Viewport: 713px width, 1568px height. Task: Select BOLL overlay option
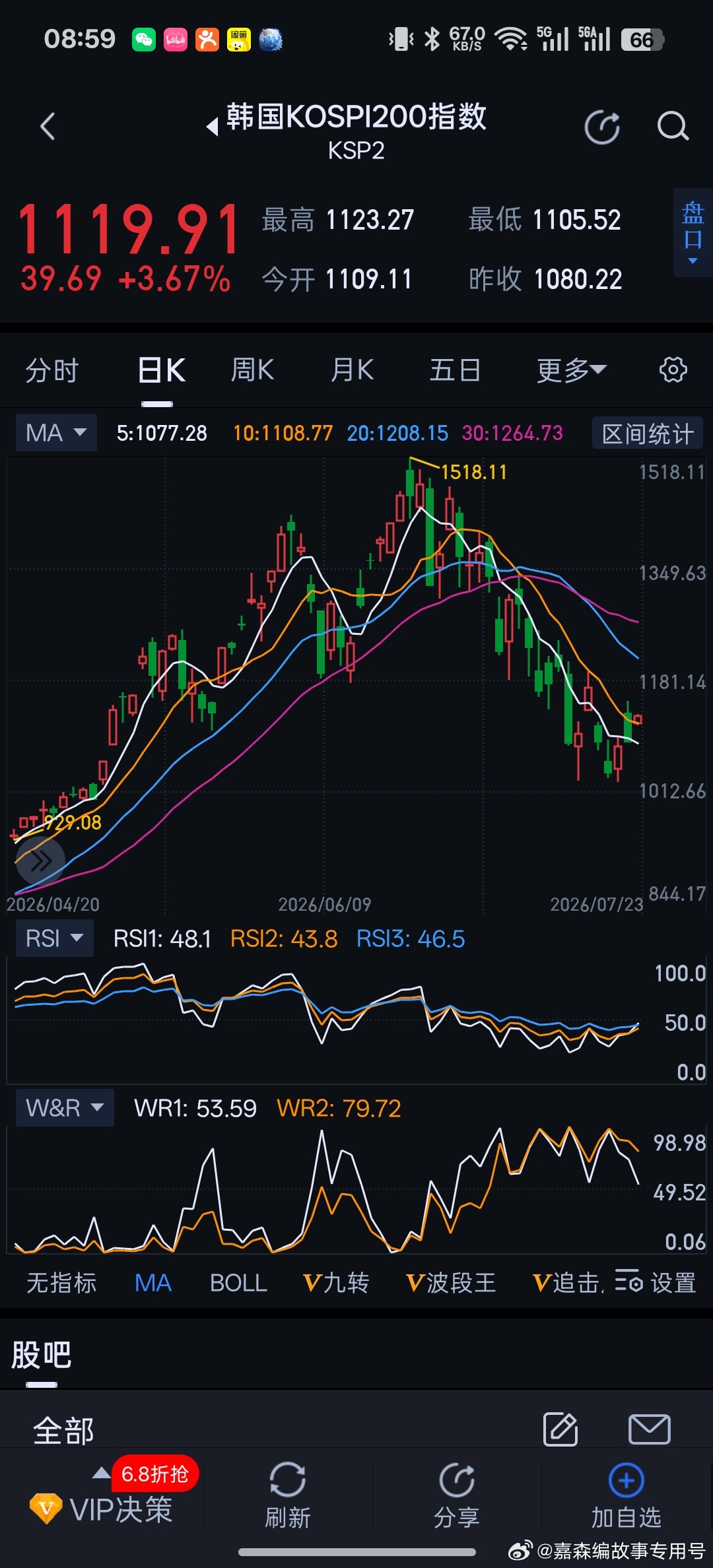[238, 1283]
